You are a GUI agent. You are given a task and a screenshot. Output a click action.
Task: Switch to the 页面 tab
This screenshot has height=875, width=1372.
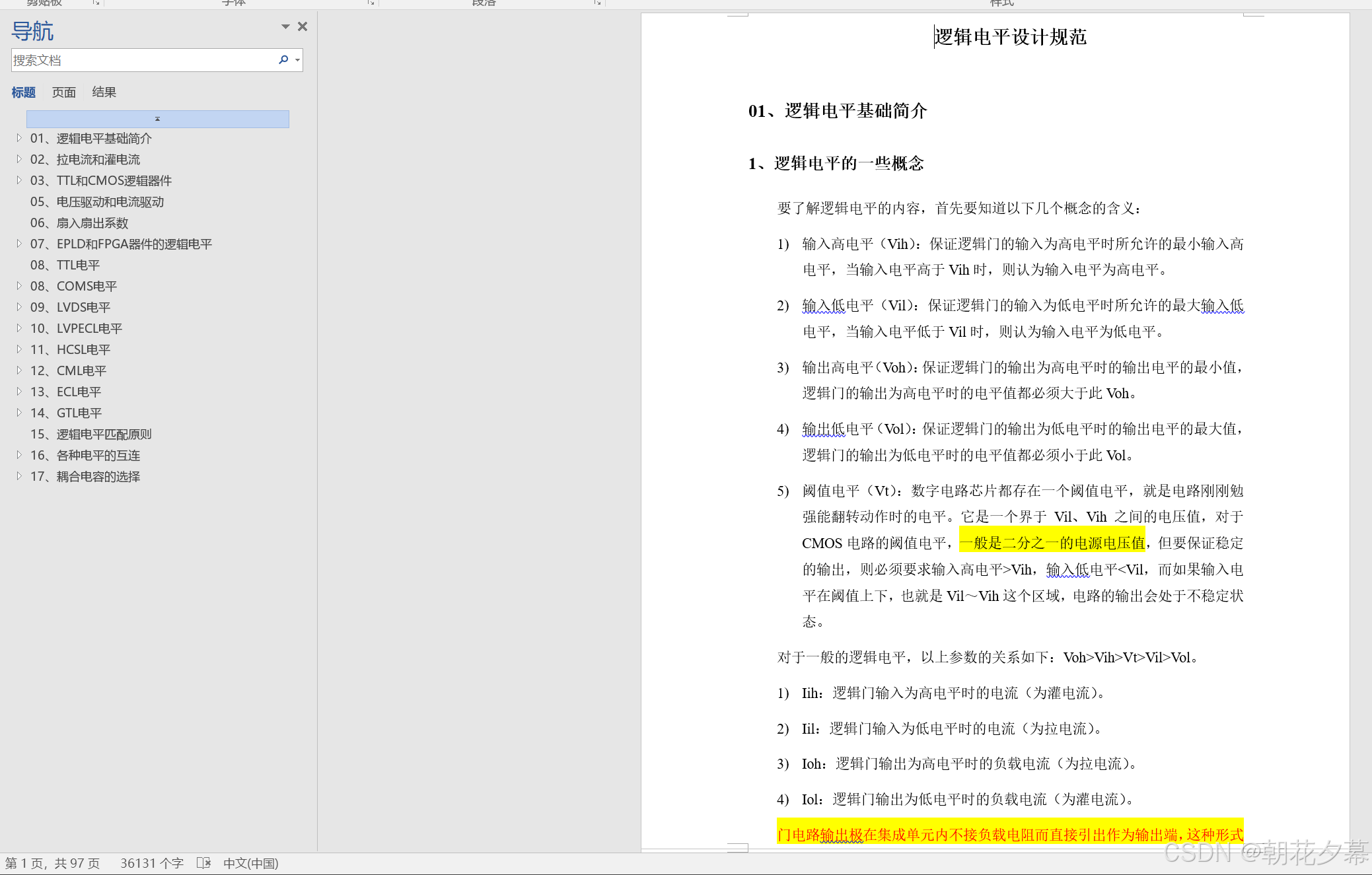pos(64,92)
